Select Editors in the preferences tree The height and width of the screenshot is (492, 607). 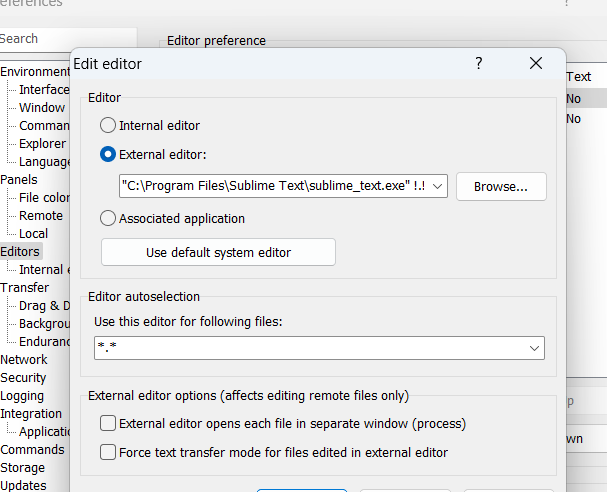[x=20, y=251]
